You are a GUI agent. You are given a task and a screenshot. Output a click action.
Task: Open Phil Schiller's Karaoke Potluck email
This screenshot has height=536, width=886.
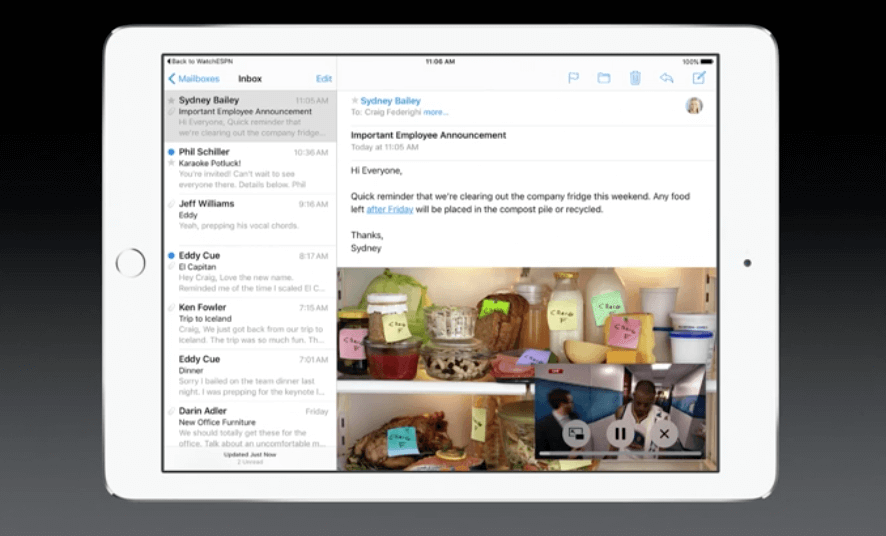tap(250, 168)
